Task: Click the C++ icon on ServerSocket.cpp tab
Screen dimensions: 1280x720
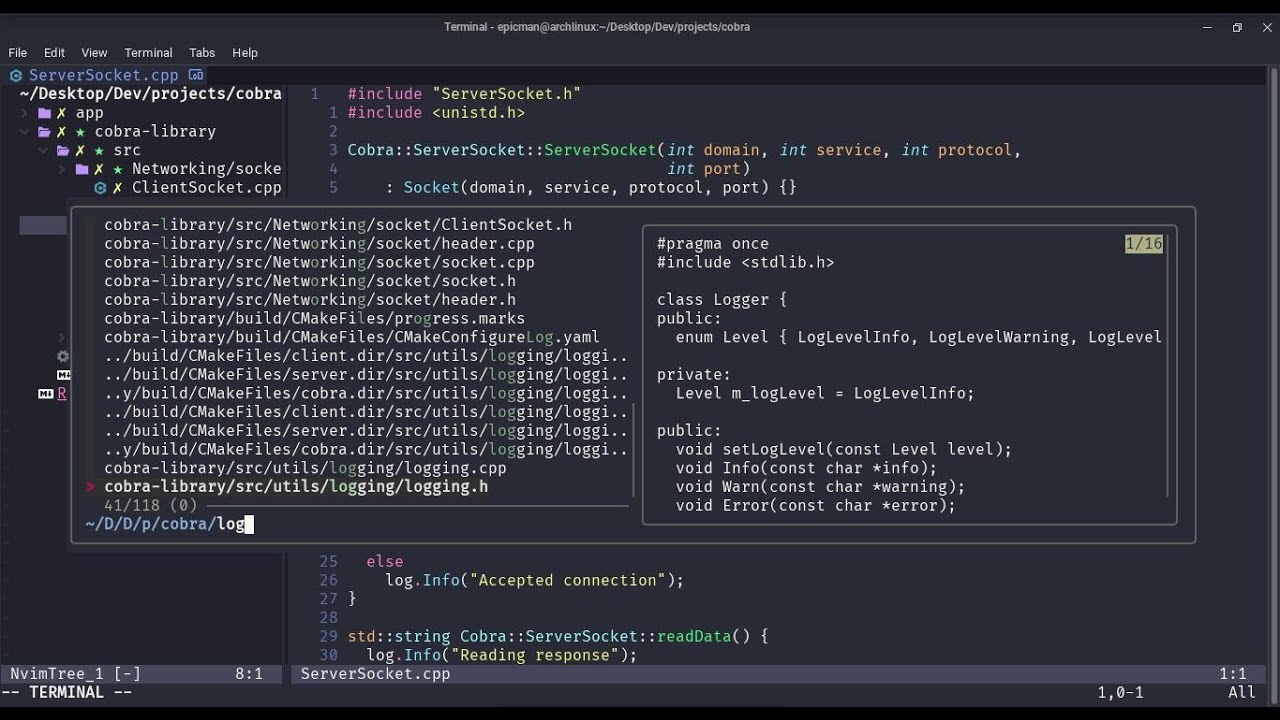Action: [x=16, y=75]
